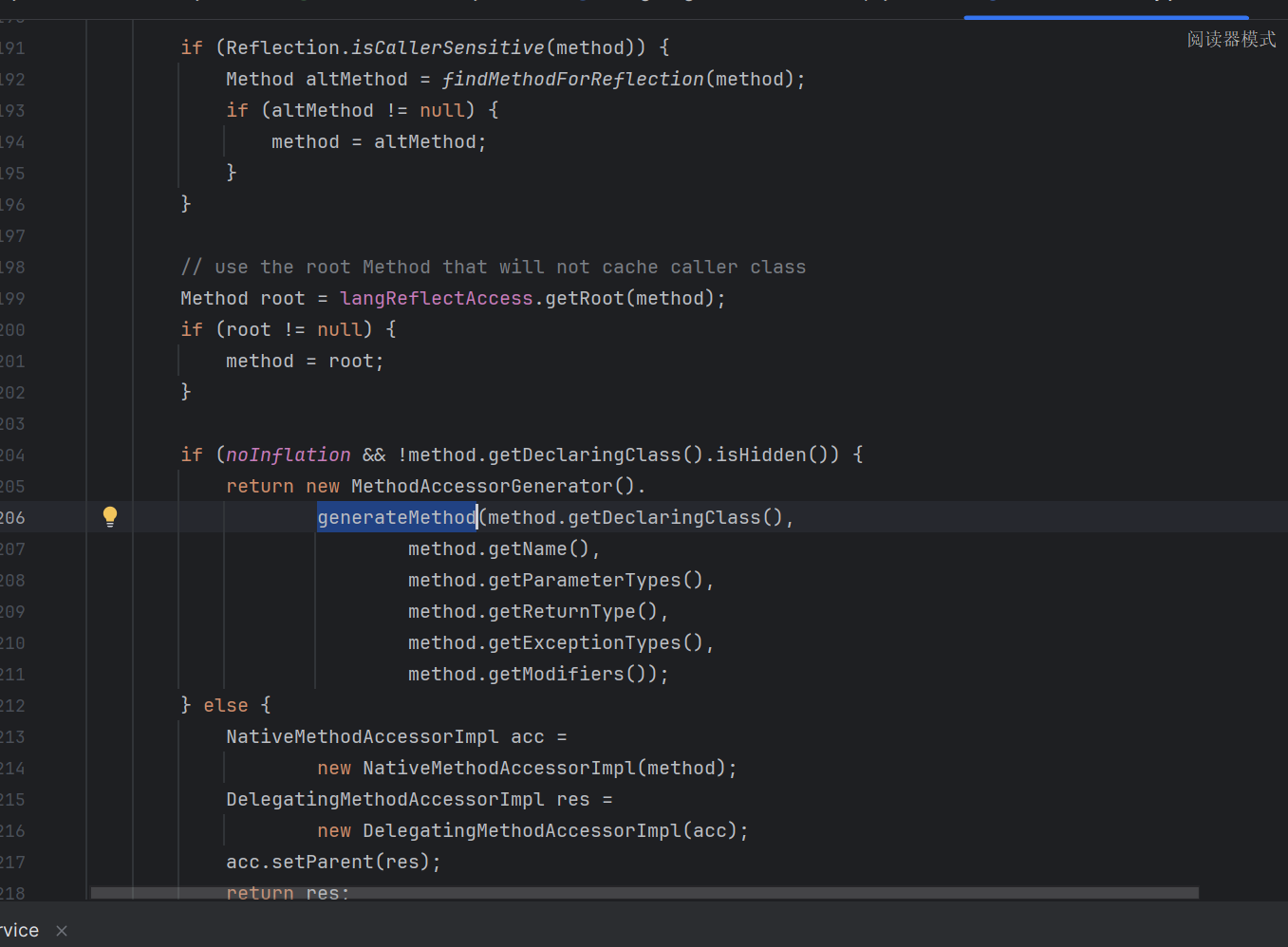Viewport: 1288px width, 947px height.
Task: Click the 'use the root Method' comment
Action: click(493, 267)
